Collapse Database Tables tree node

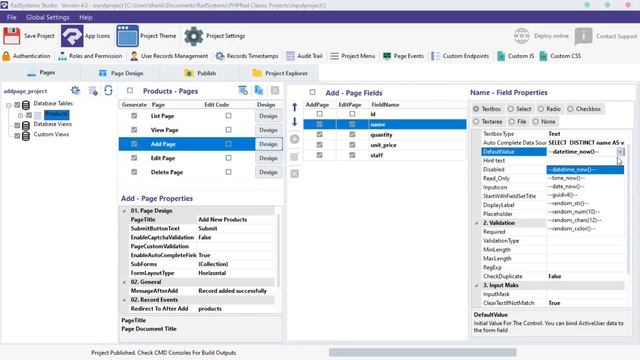click(x=9, y=105)
